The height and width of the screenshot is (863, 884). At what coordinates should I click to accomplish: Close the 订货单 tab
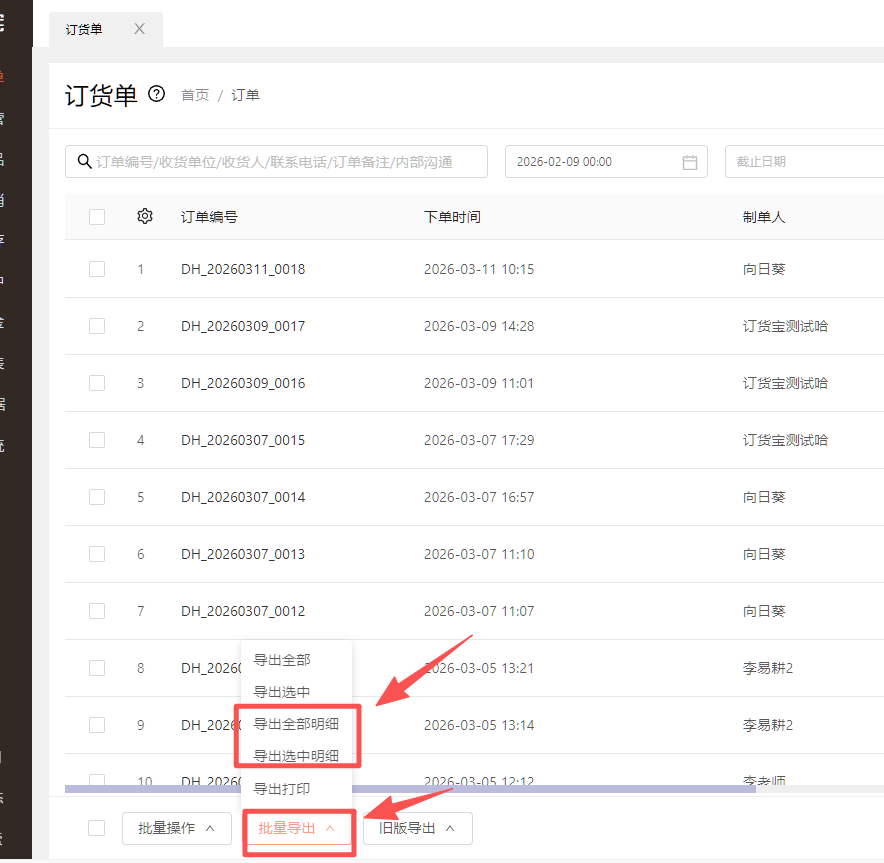[139, 29]
